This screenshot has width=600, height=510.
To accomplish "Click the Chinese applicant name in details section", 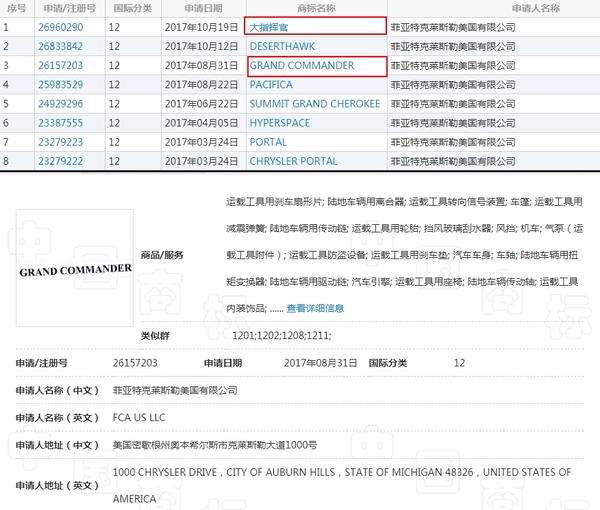I will 175,391.
